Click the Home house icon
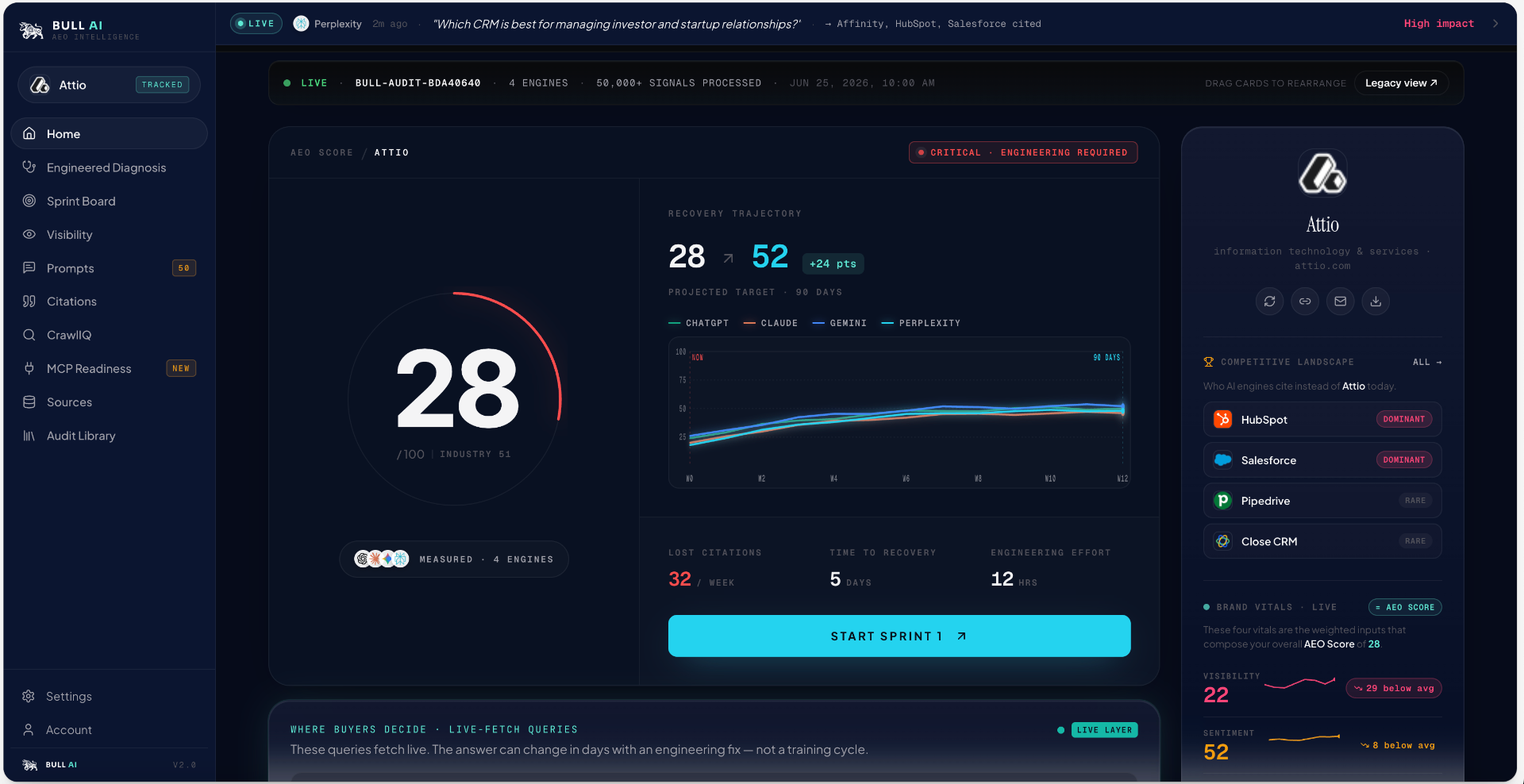This screenshot has width=1524, height=784. click(x=29, y=133)
